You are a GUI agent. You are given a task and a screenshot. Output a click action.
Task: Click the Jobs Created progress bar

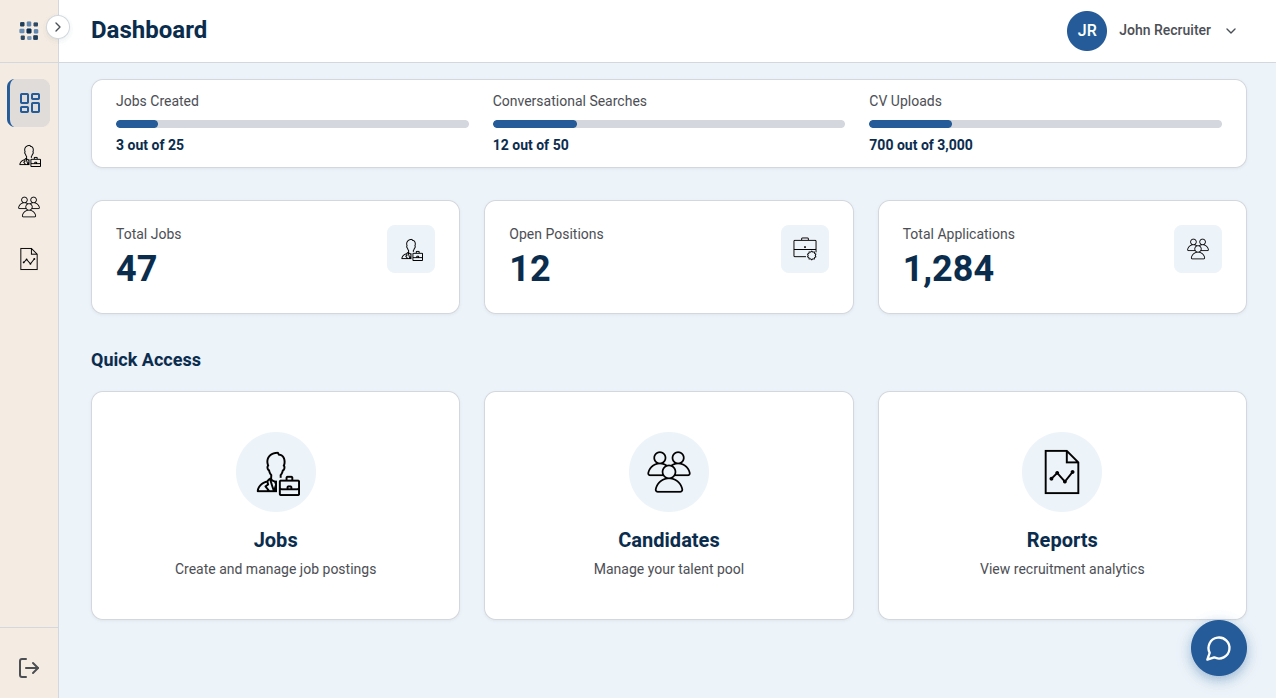coord(292,124)
